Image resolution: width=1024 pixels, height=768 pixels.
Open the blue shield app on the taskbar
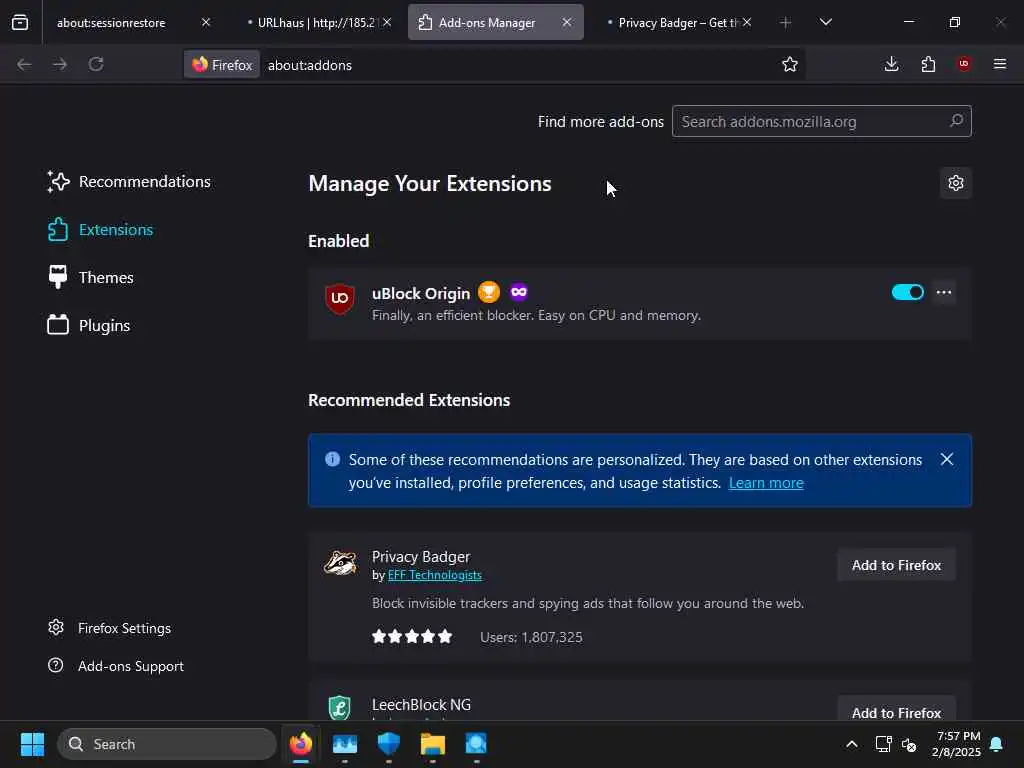pos(389,744)
